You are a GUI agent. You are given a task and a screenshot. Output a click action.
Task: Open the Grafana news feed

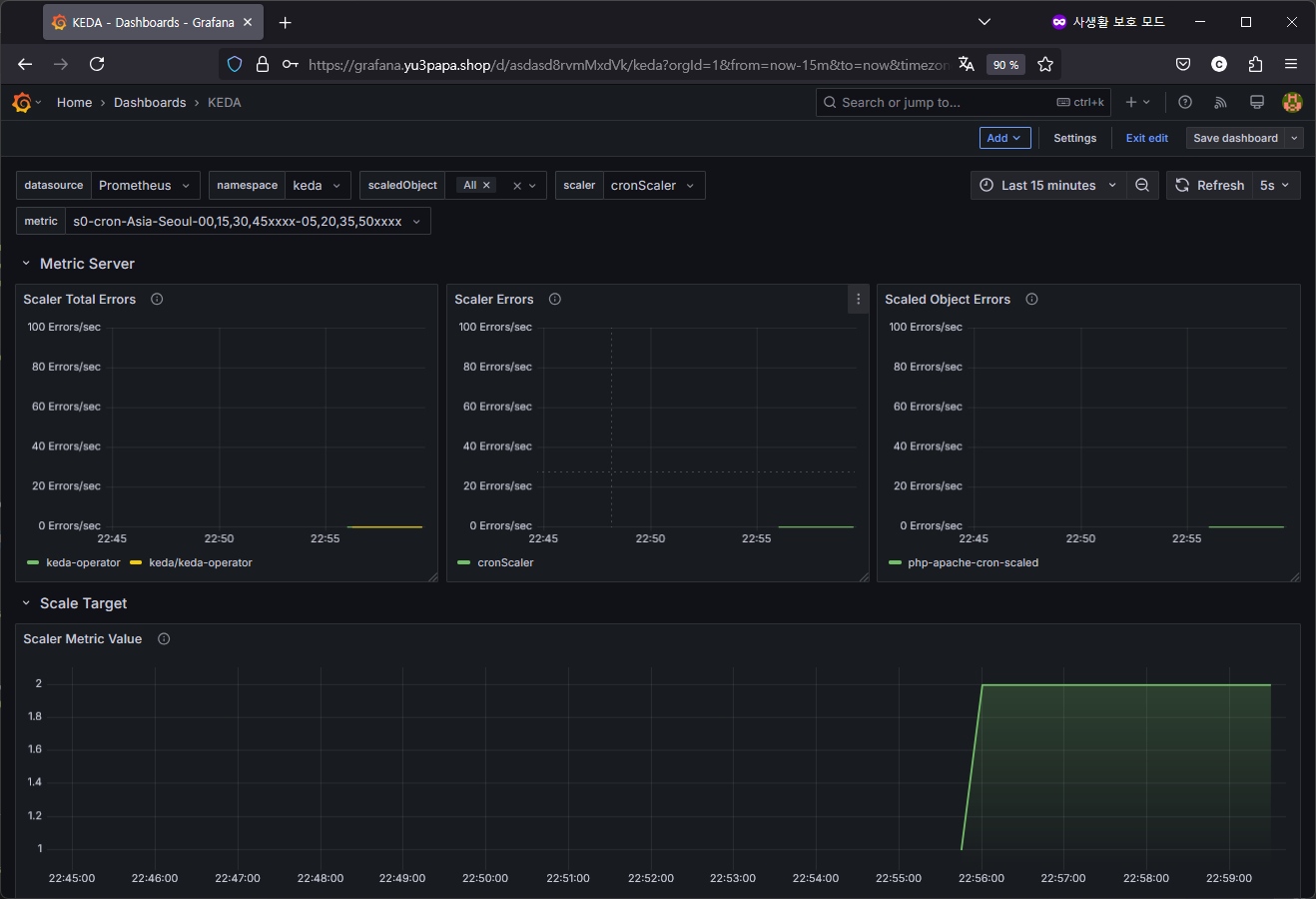tap(1220, 102)
